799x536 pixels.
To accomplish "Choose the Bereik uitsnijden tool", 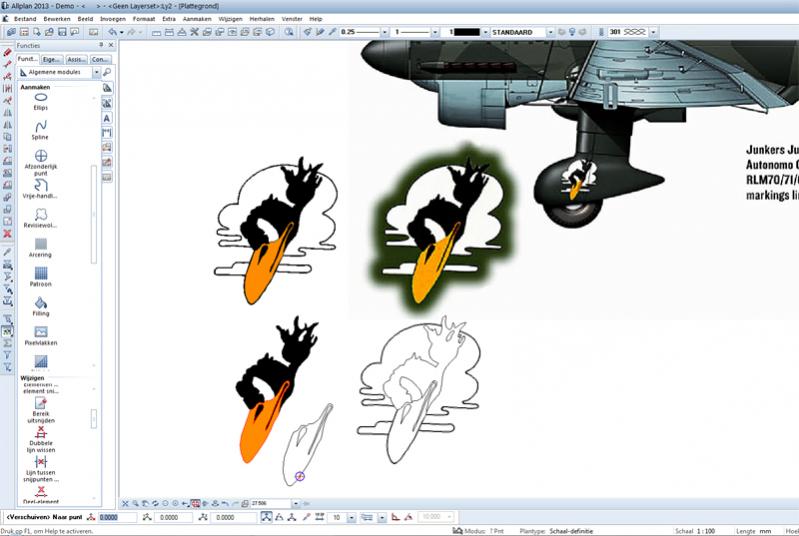I will pyautogui.click(x=41, y=411).
